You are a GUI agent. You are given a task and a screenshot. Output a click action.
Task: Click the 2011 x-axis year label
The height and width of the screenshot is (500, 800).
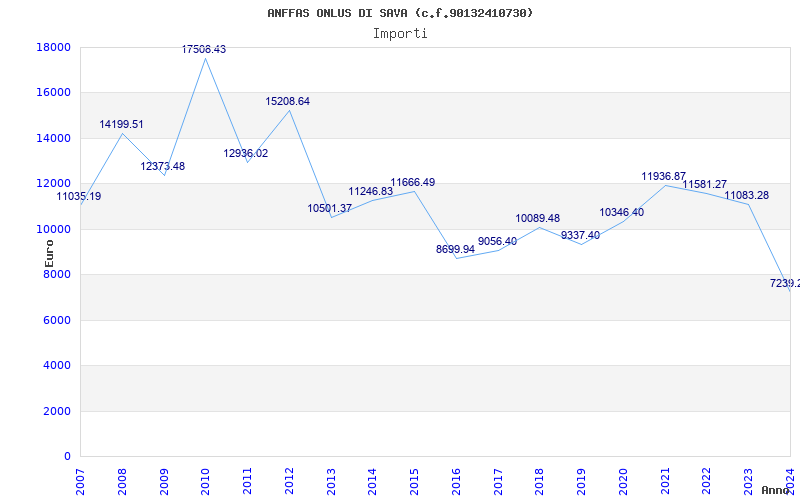click(x=247, y=482)
